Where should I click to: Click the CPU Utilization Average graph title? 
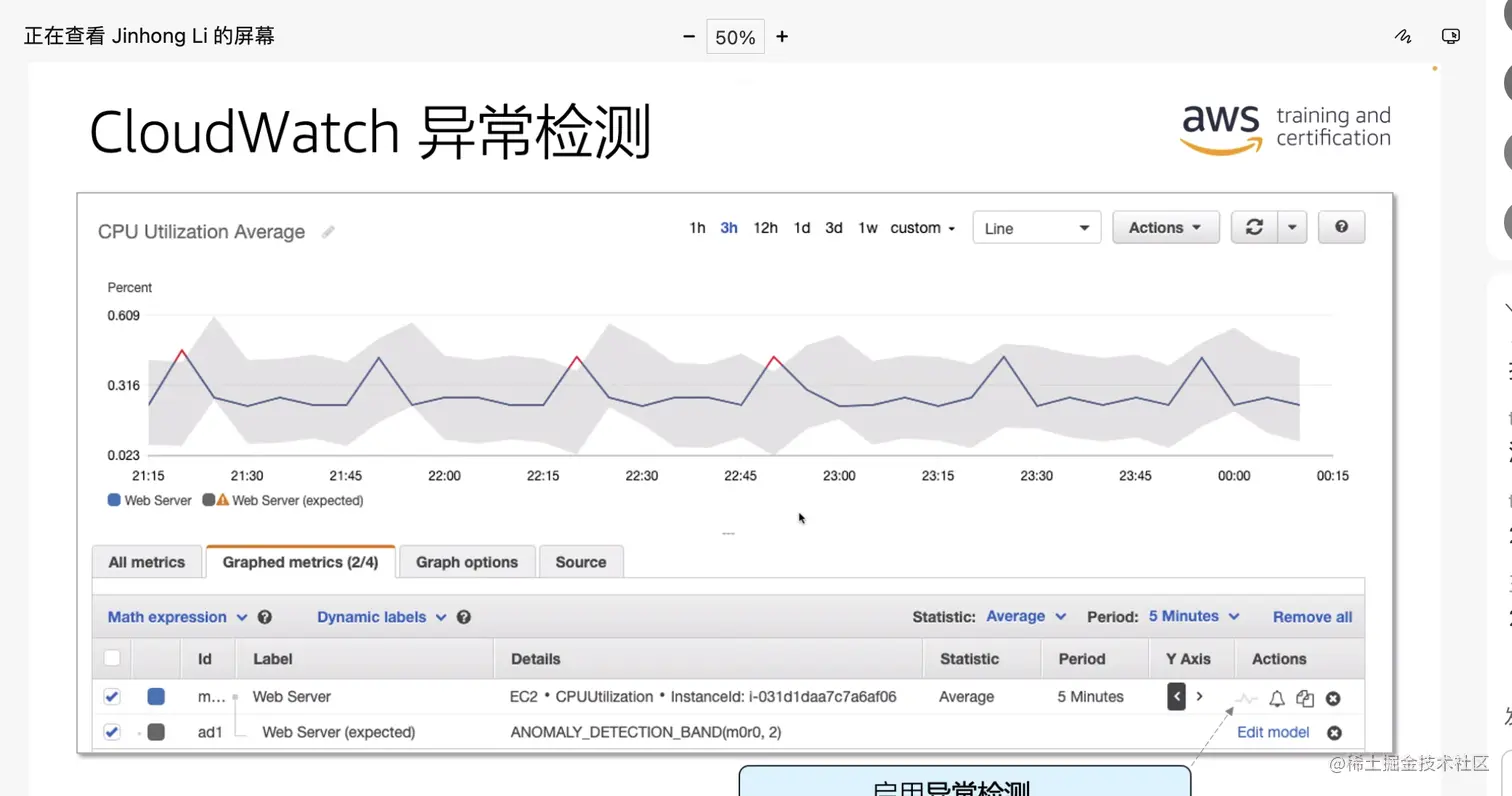pos(201,232)
